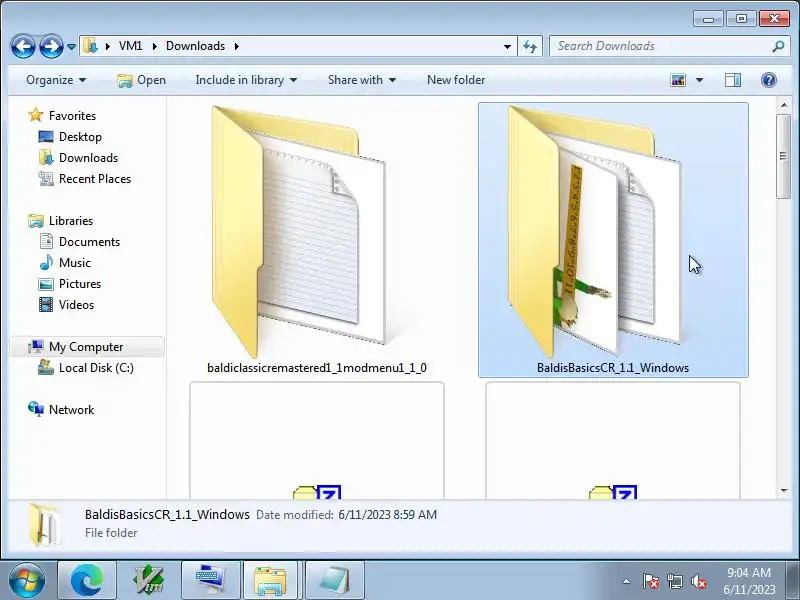The height and width of the screenshot is (600, 800).
Task: Click the muted volume tray icon
Action: [698, 581]
